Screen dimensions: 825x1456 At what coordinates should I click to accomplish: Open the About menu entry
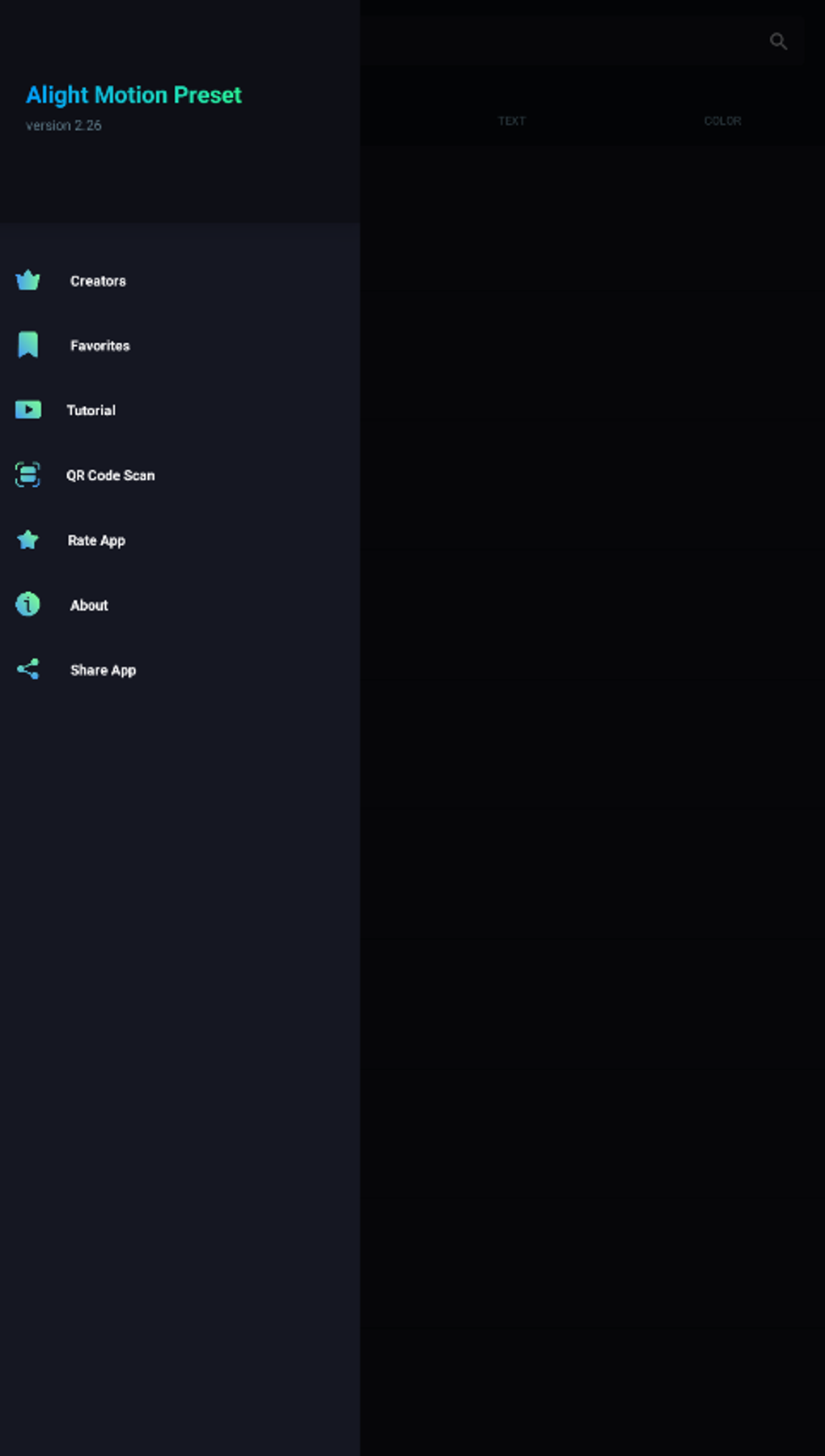pos(180,604)
